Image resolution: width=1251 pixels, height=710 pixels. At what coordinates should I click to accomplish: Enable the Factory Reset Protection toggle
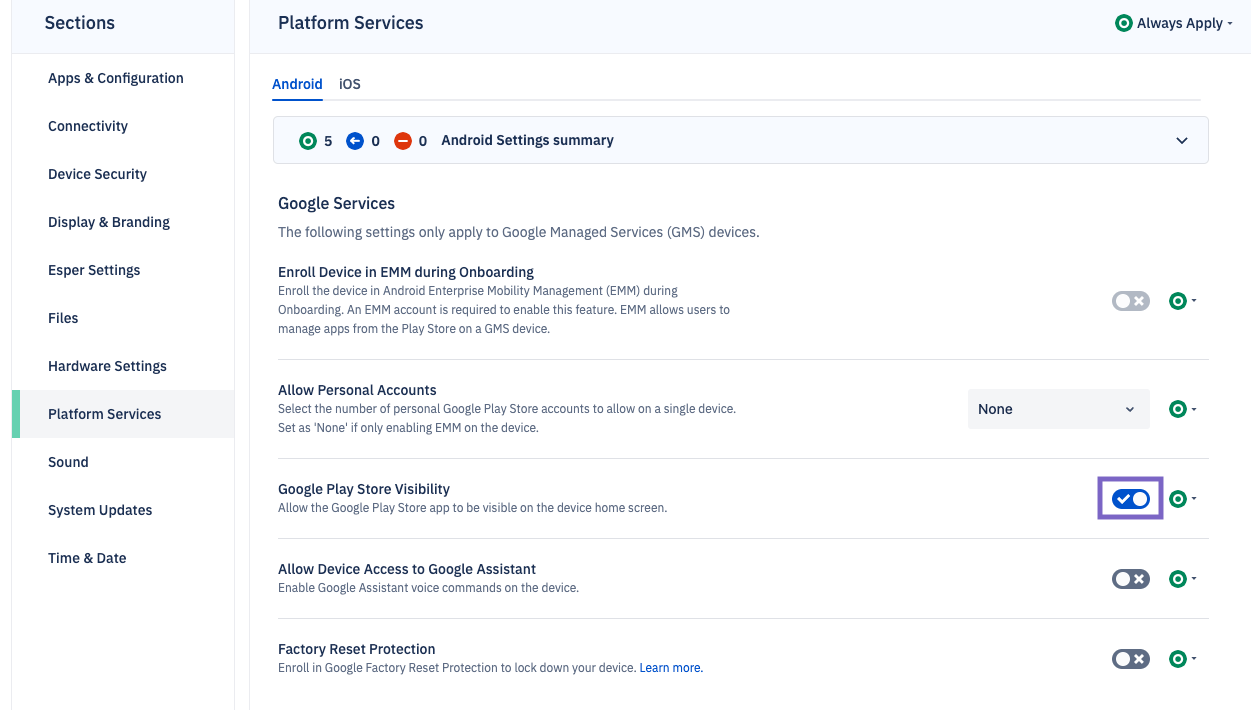coord(1130,658)
